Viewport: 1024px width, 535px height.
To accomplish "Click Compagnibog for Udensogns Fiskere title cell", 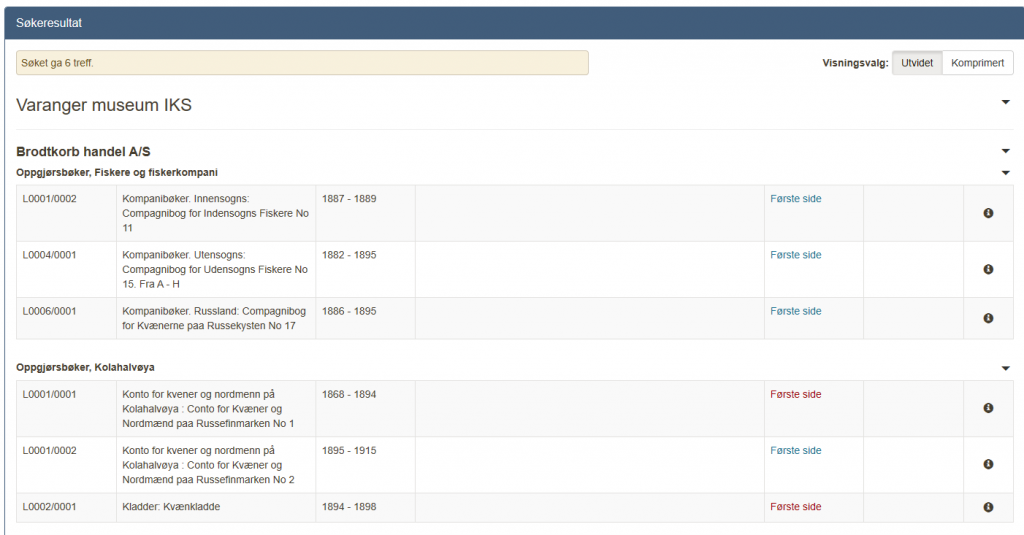I will click(216, 270).
